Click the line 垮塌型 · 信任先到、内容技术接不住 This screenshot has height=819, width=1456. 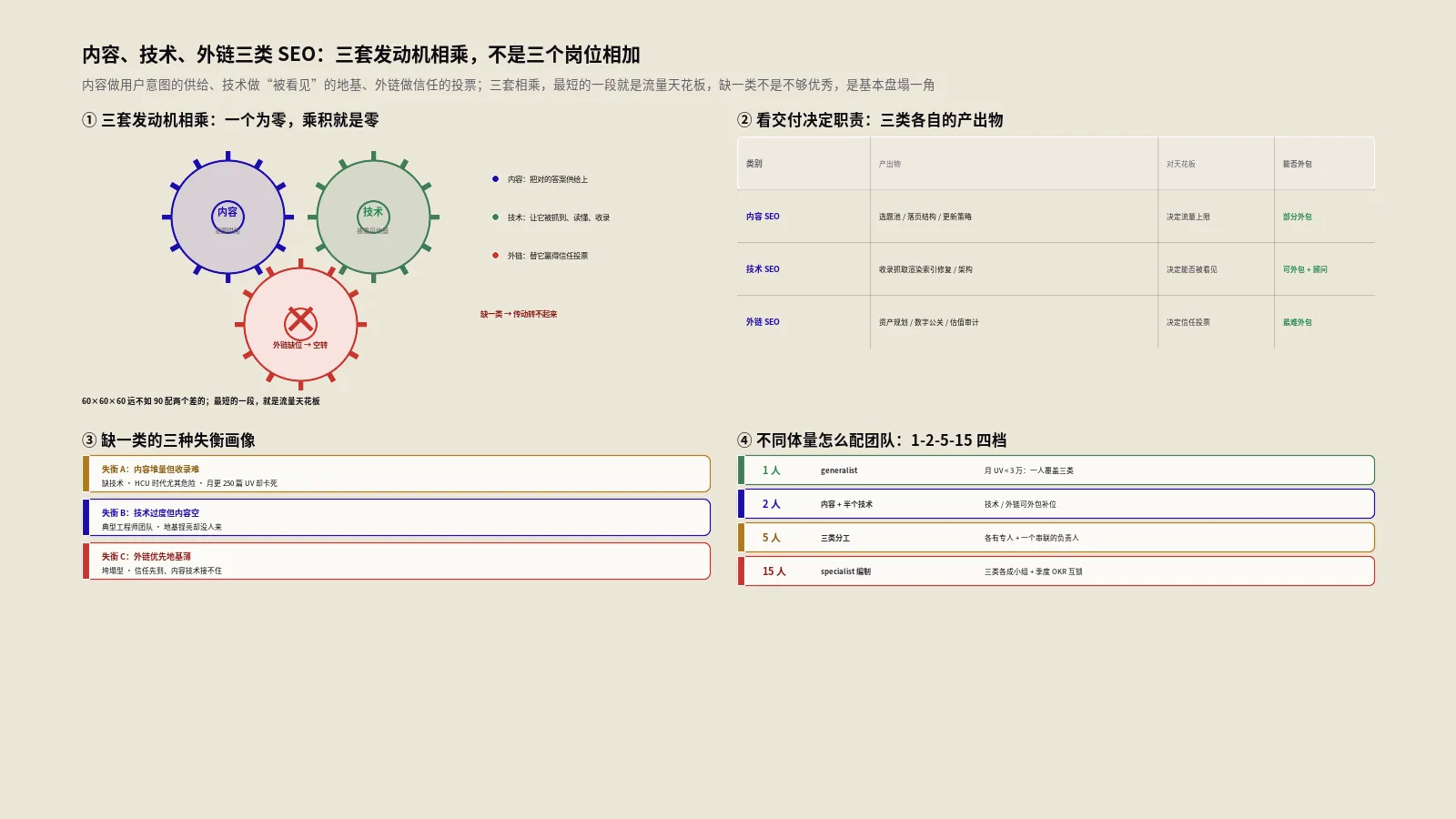pos(162,571)
